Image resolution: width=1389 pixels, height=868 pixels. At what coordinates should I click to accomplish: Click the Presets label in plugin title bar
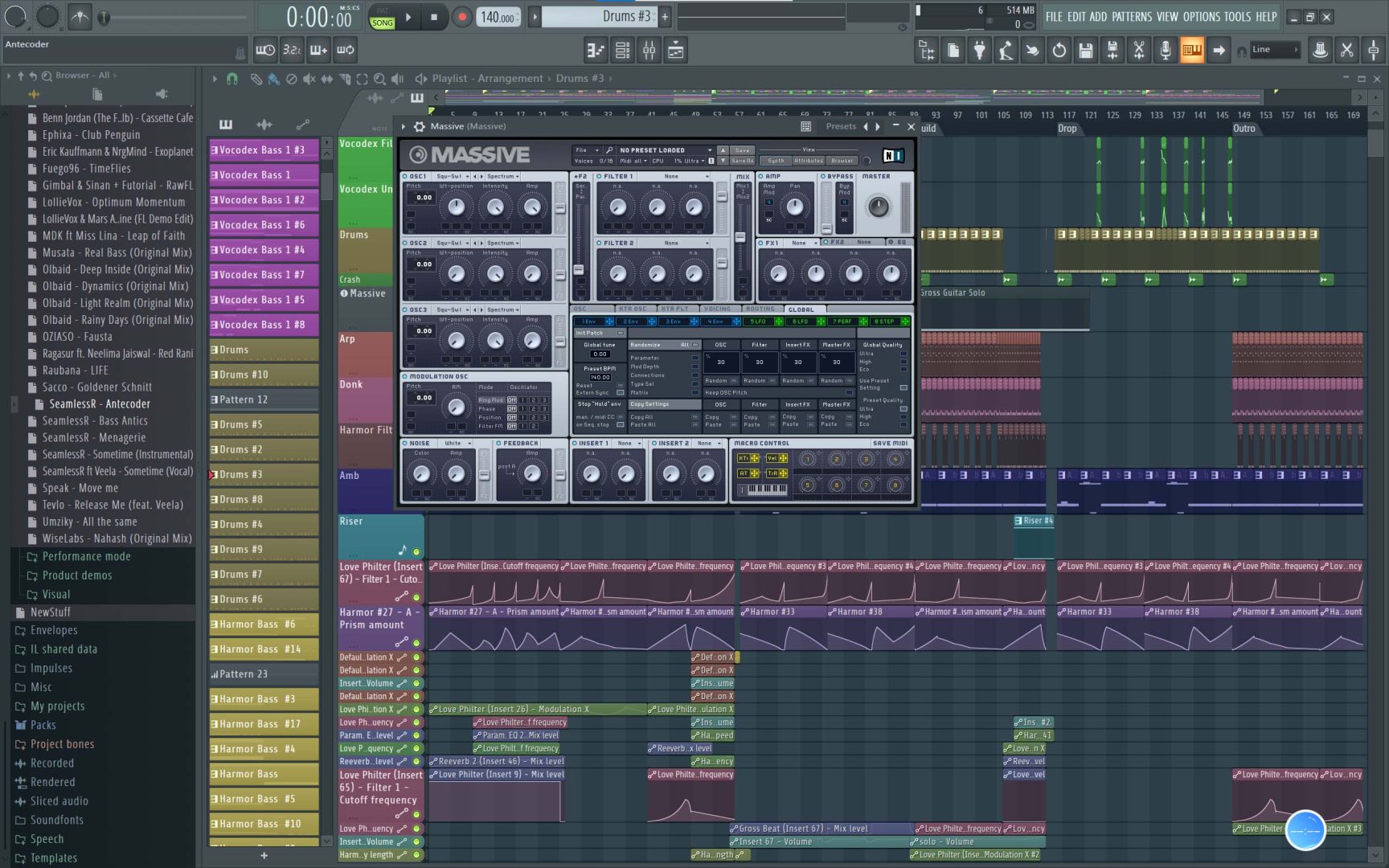click(841, 126)
